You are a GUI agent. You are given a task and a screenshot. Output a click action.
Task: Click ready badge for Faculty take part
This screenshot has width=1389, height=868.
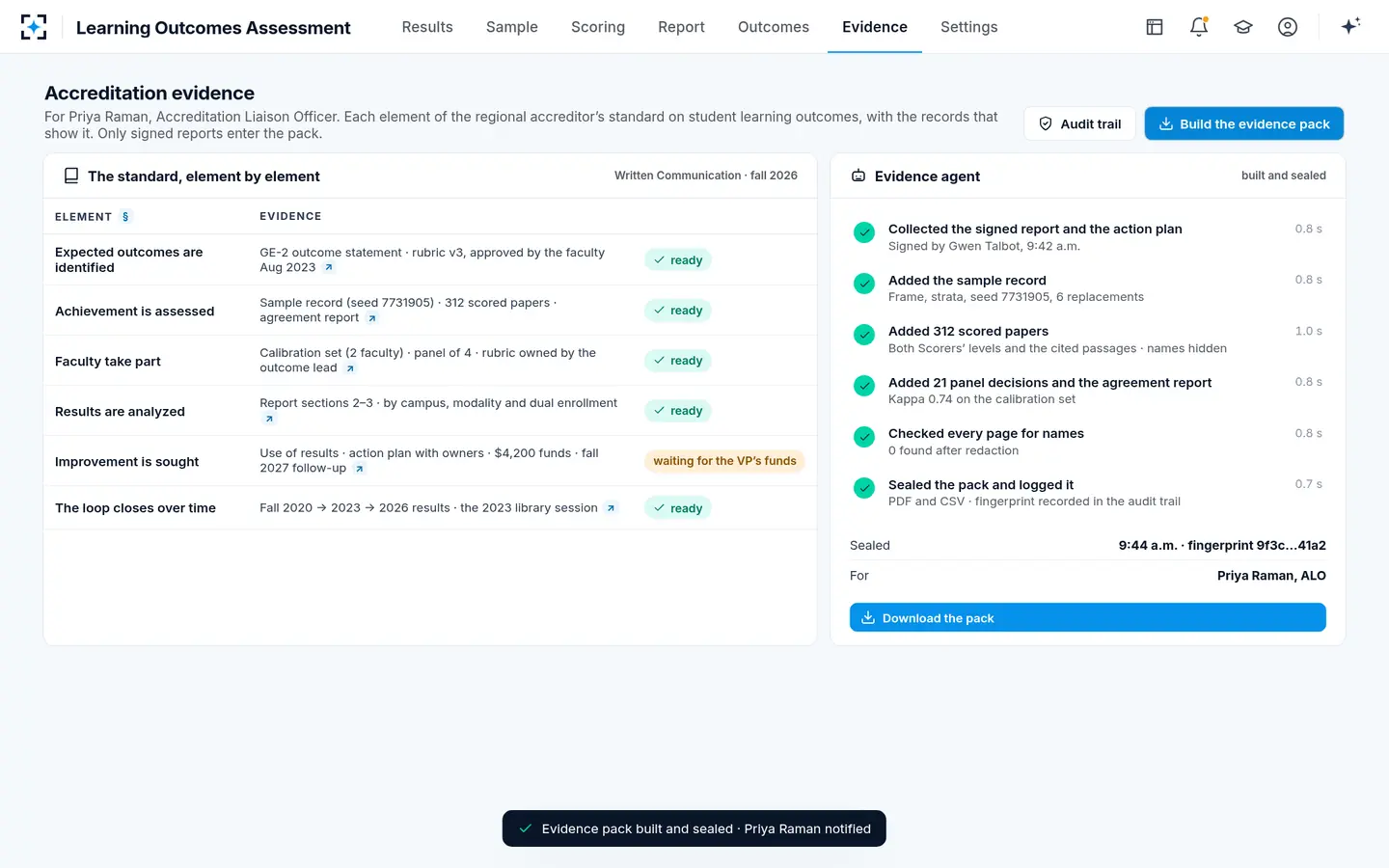(678, 361)
